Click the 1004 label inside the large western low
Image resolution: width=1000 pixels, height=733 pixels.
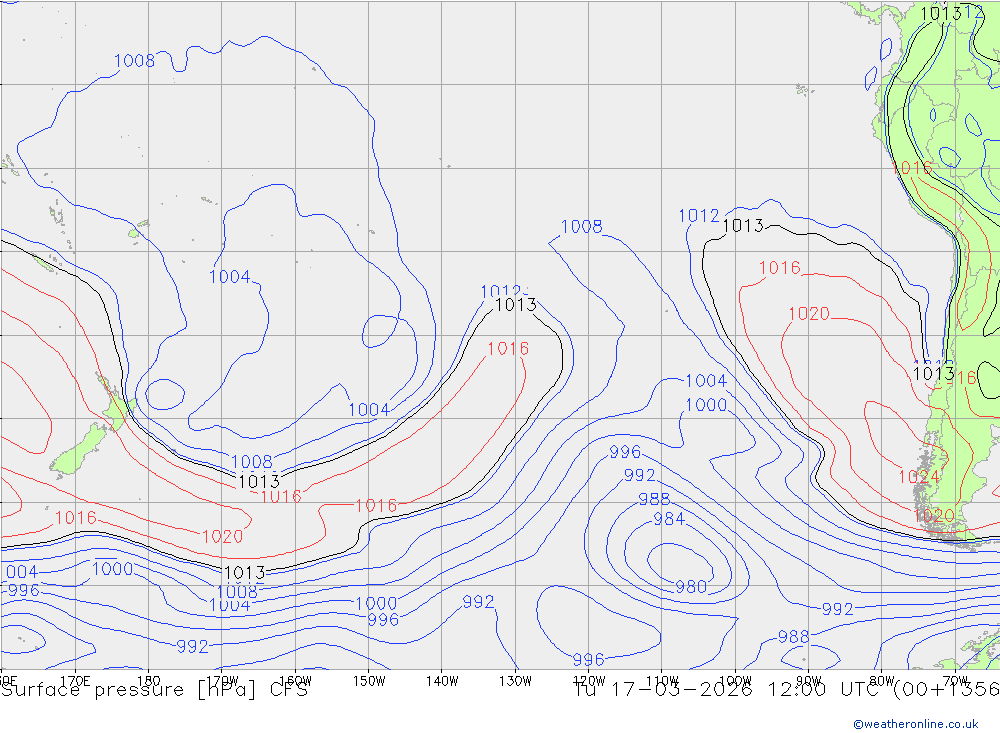(x=230, y=277)
